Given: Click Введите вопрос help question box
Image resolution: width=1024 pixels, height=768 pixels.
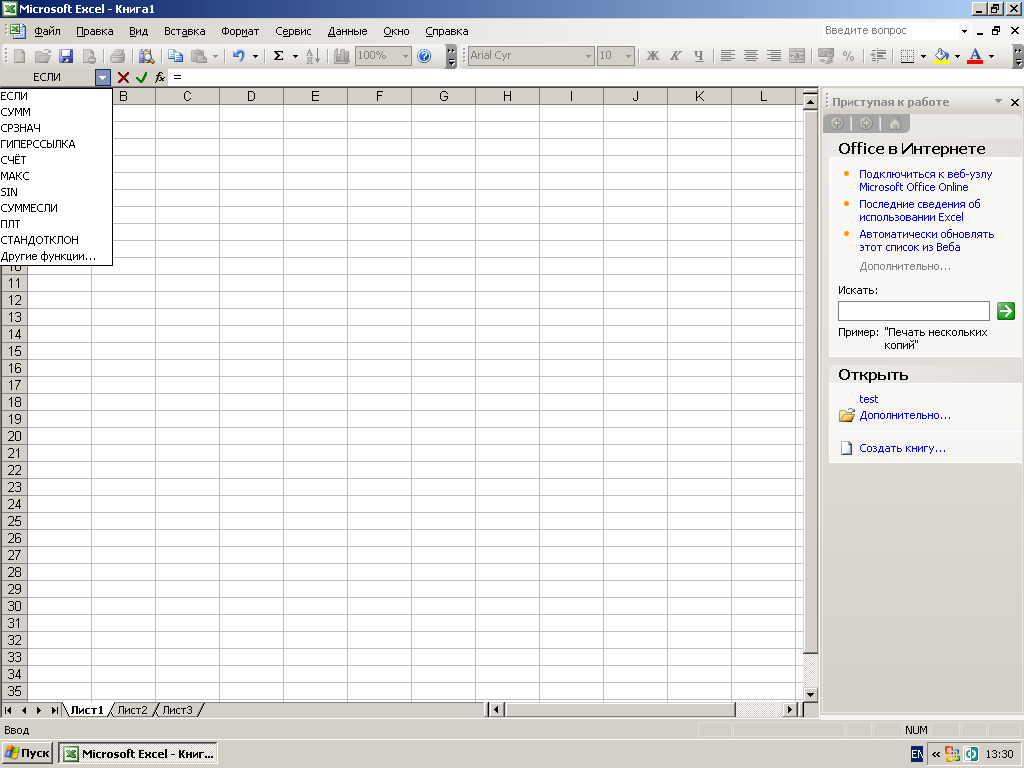Looking at the screenshot, I should coord(891,31).
